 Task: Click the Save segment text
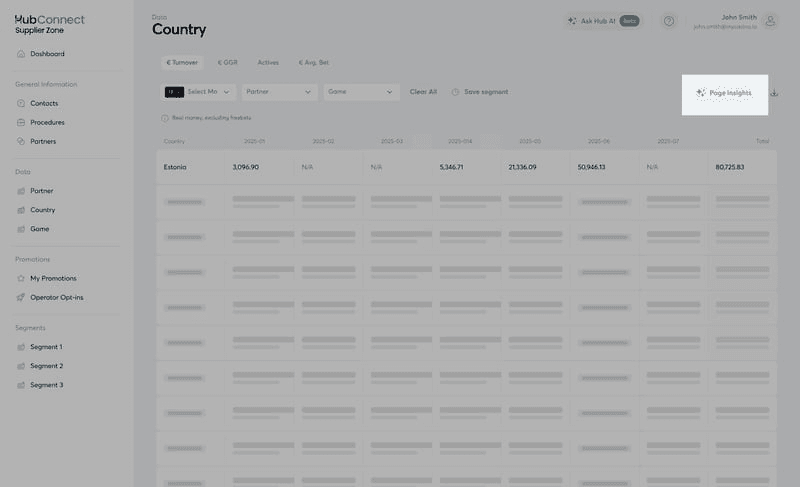(486, 92)
